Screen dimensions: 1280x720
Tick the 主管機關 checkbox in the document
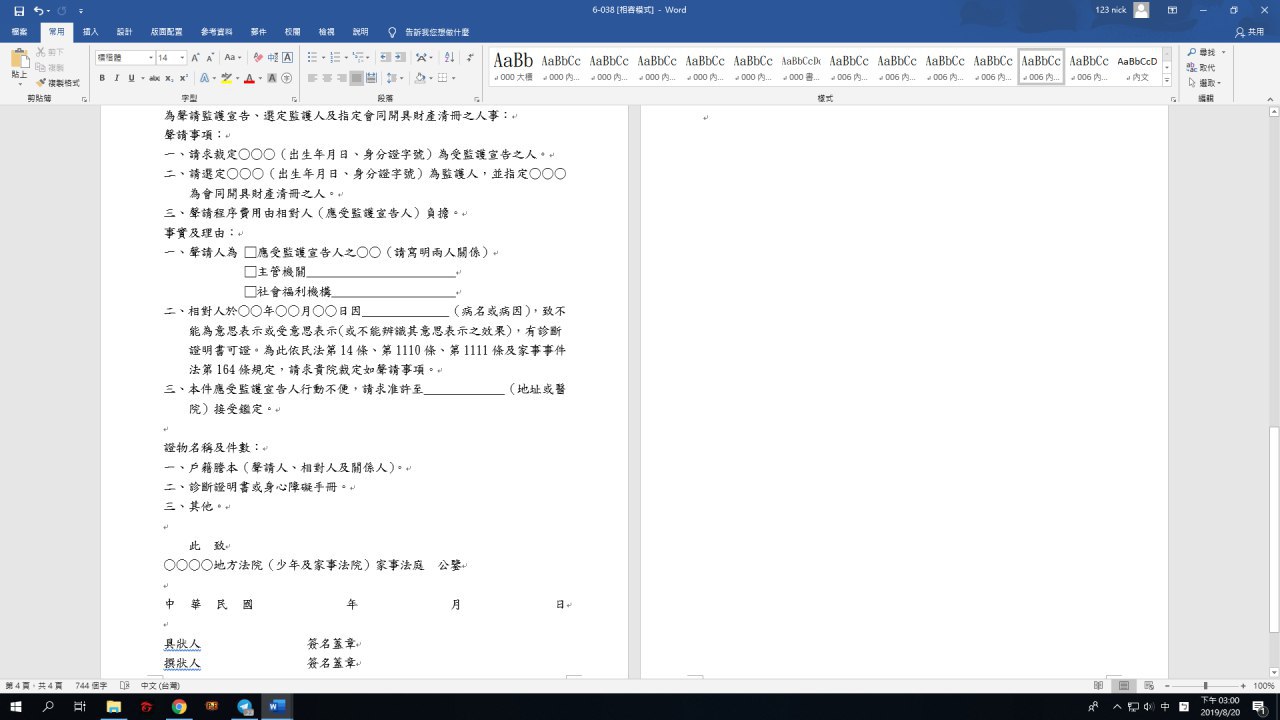pos(250,272)
